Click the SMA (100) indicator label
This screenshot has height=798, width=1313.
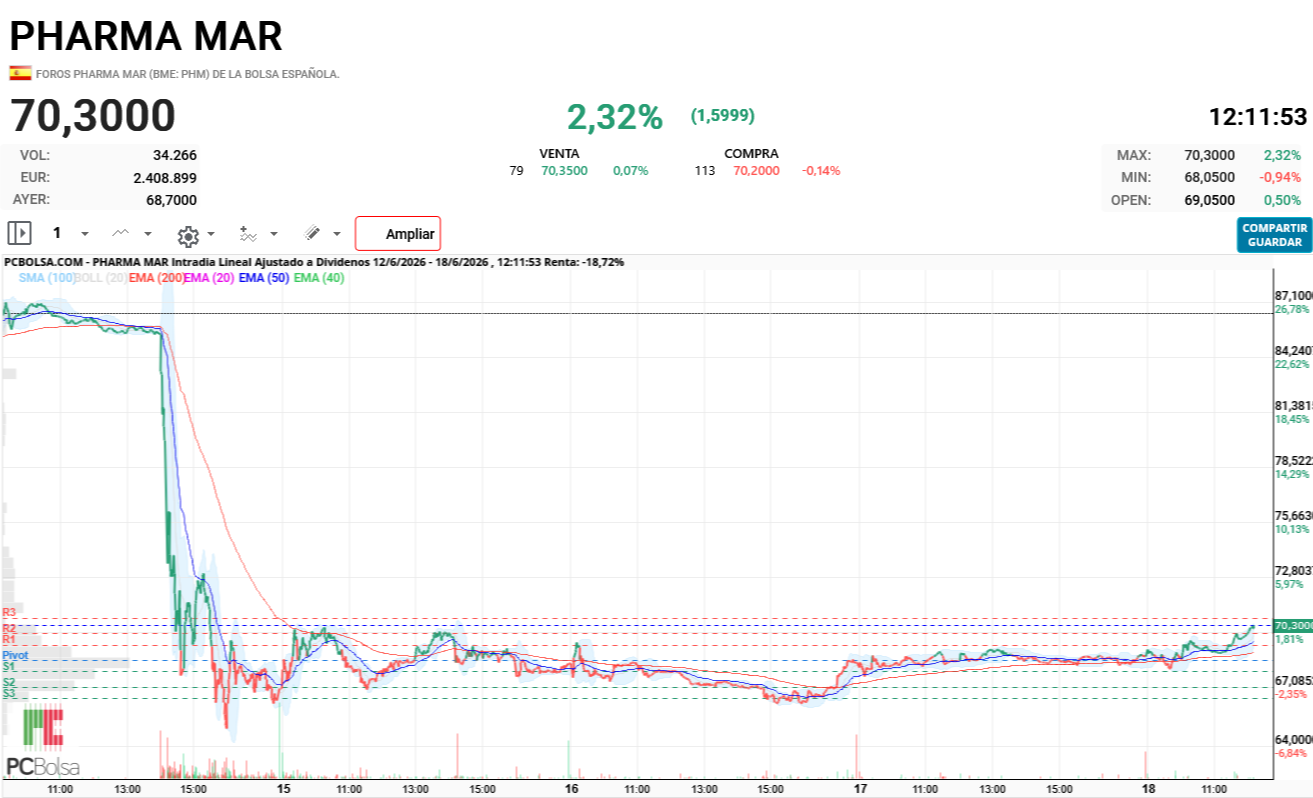click(47, 278)
